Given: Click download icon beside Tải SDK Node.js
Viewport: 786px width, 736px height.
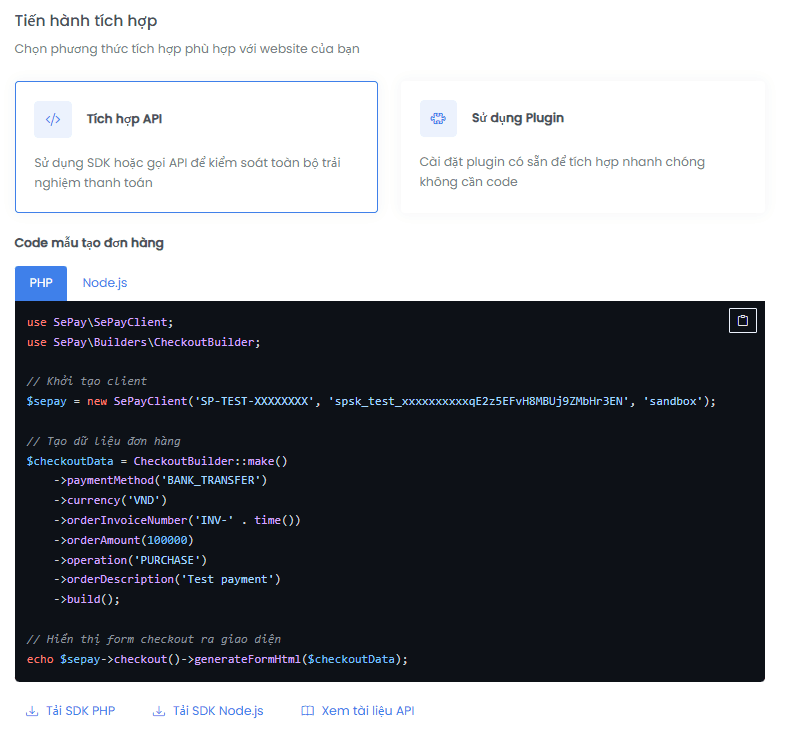Looking at the screenshot, I should [159, 711].
